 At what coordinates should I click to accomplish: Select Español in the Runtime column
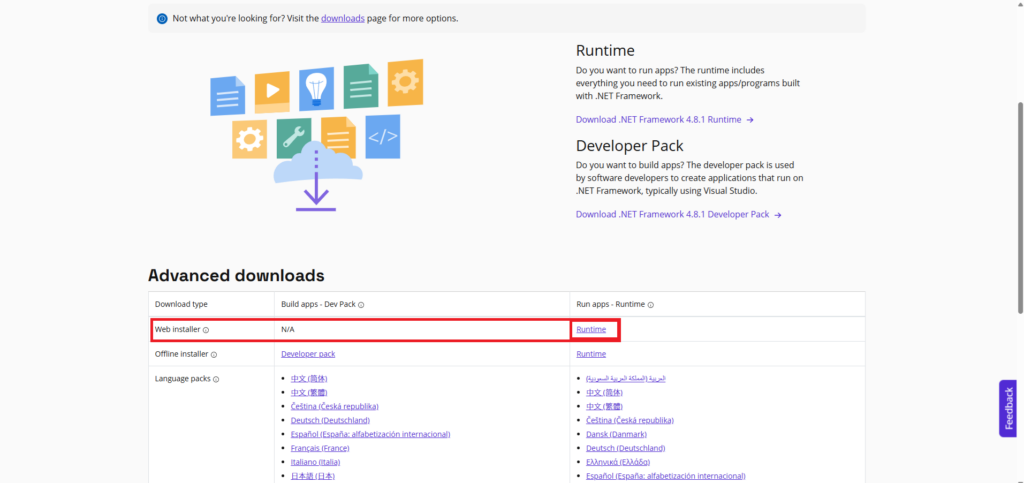665,476
